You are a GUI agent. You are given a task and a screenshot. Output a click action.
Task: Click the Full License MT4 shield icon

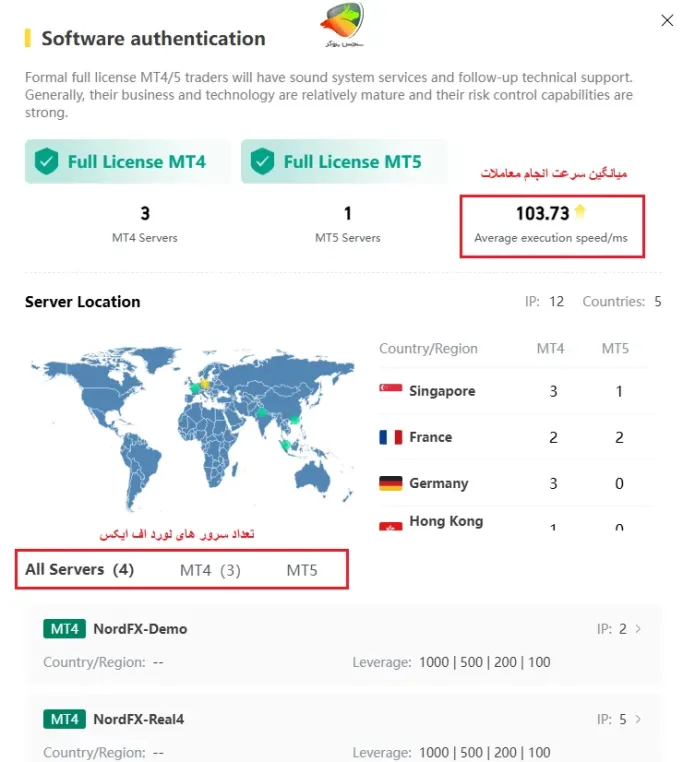[47, 161]
